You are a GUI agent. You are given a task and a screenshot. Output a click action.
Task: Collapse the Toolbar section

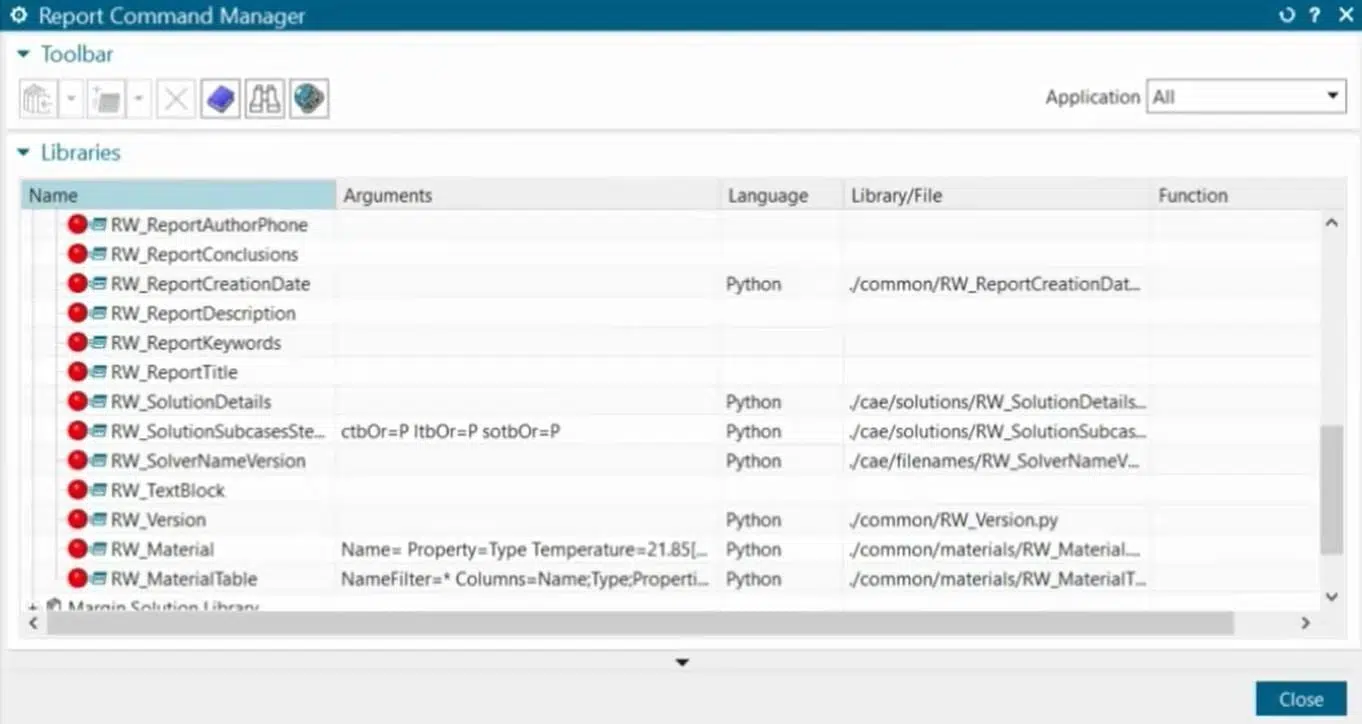(24, 54)
